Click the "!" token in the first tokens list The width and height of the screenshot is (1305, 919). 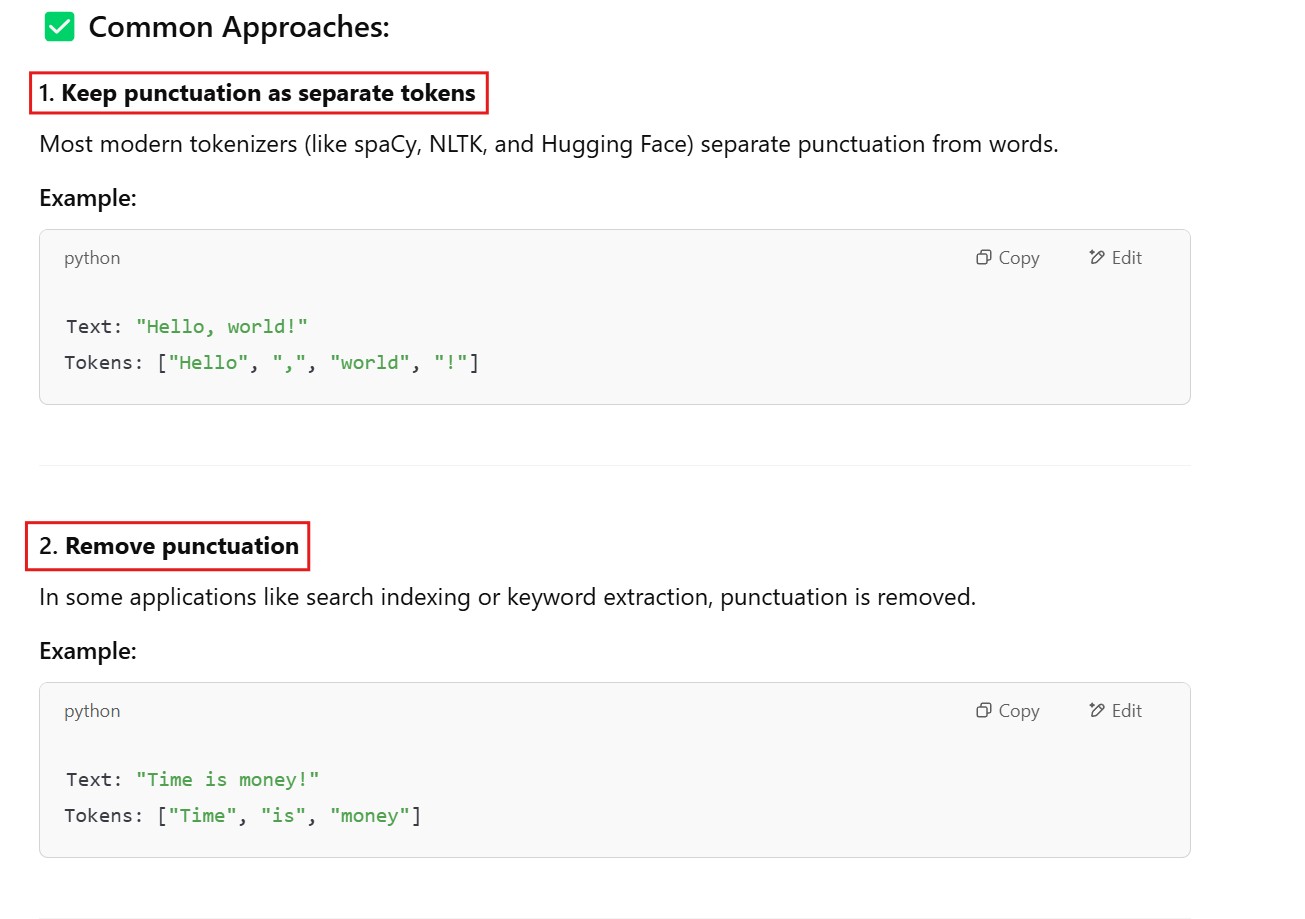(451, 363)
